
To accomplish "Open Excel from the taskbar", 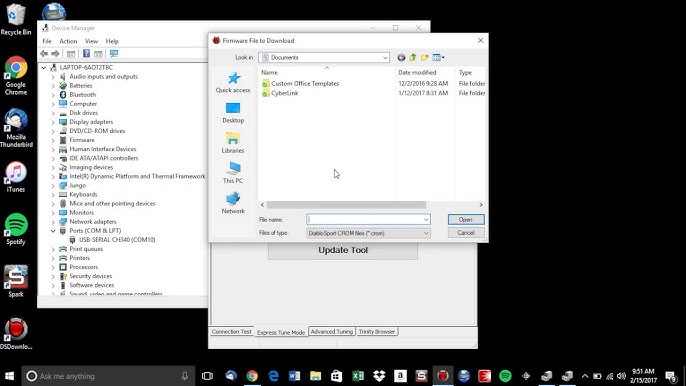I will pyautogui.click(x=358, y=376).
